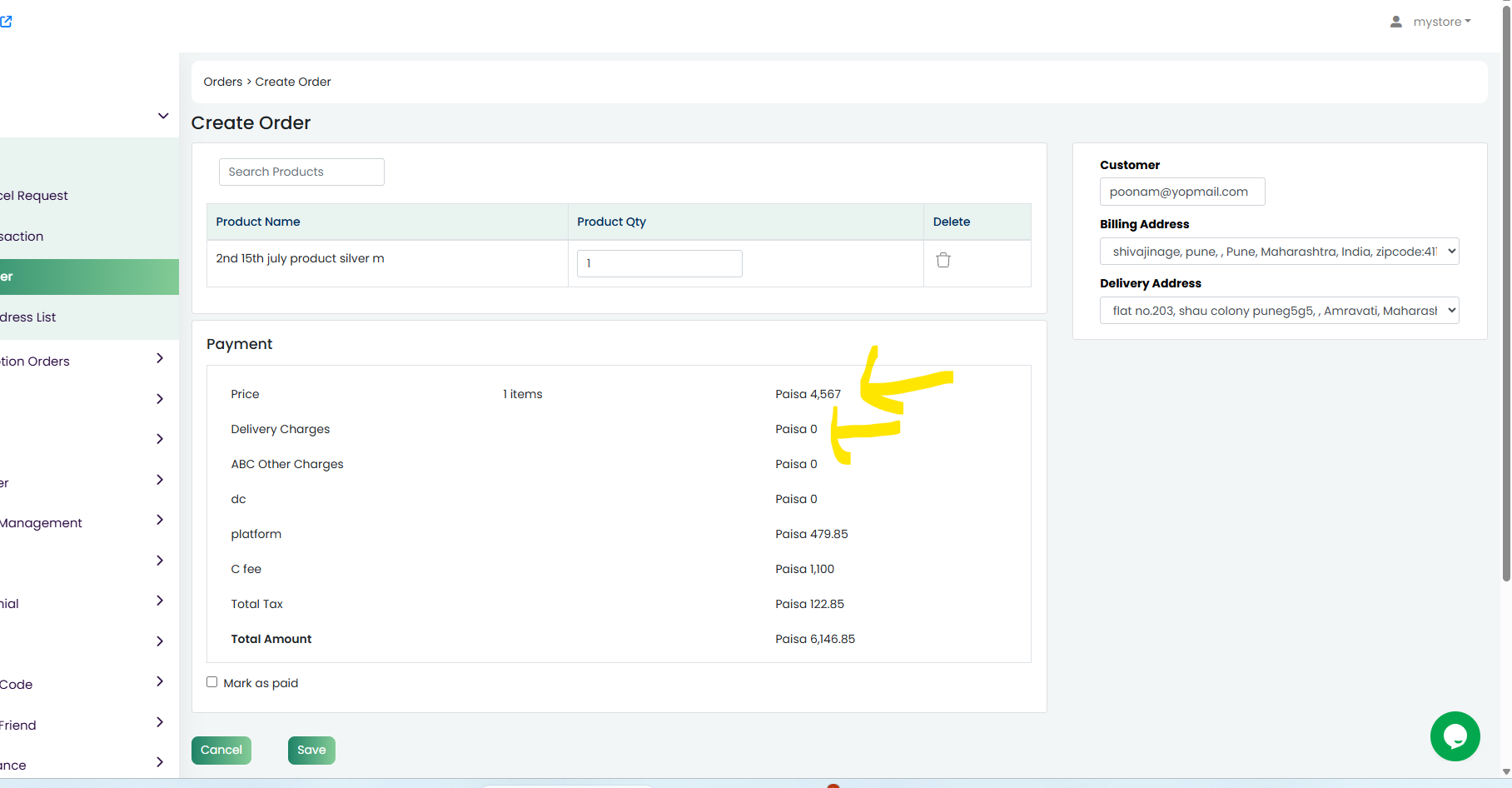Click the external link icon at top left

pos(6,22)
